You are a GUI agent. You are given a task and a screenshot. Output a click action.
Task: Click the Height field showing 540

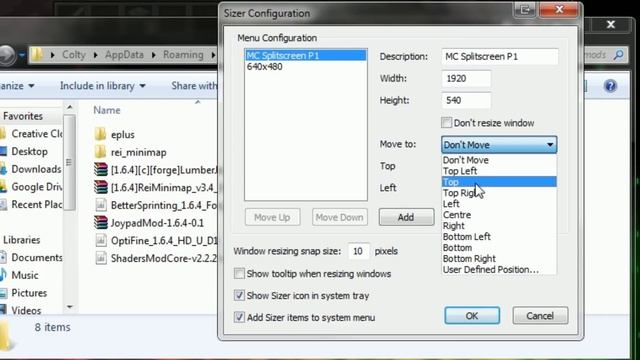466,100
